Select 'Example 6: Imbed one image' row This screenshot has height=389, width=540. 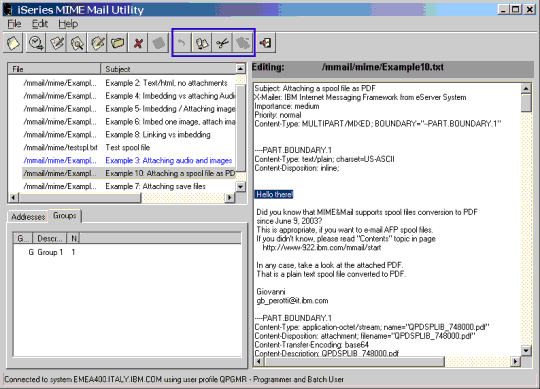(129, 122)
